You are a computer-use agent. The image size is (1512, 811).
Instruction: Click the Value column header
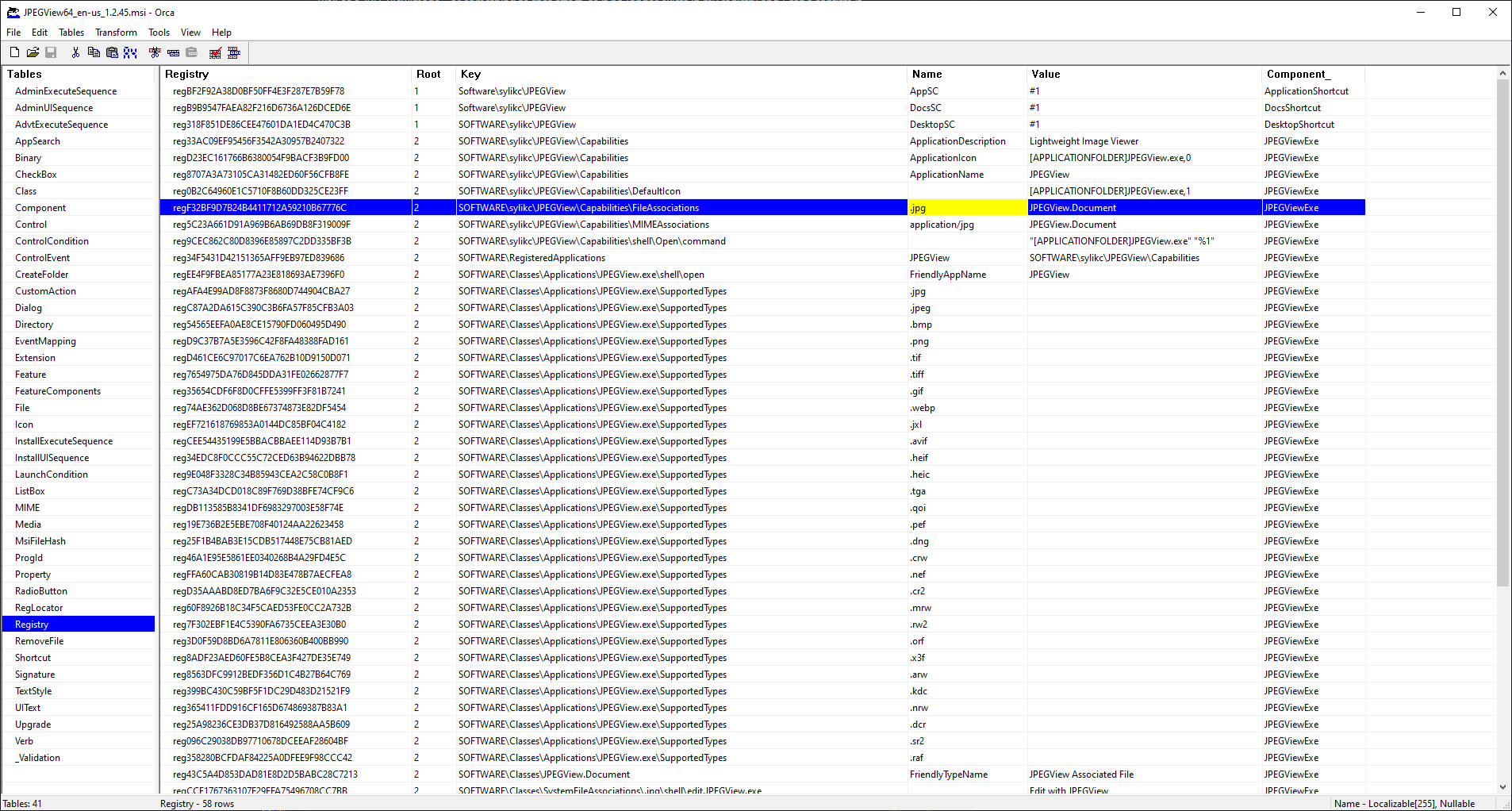[1044, 74]
